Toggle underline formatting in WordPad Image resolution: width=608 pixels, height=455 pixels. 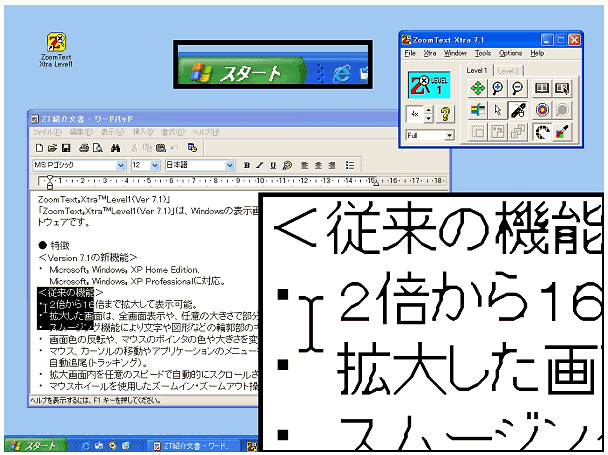tap(273, 166)
